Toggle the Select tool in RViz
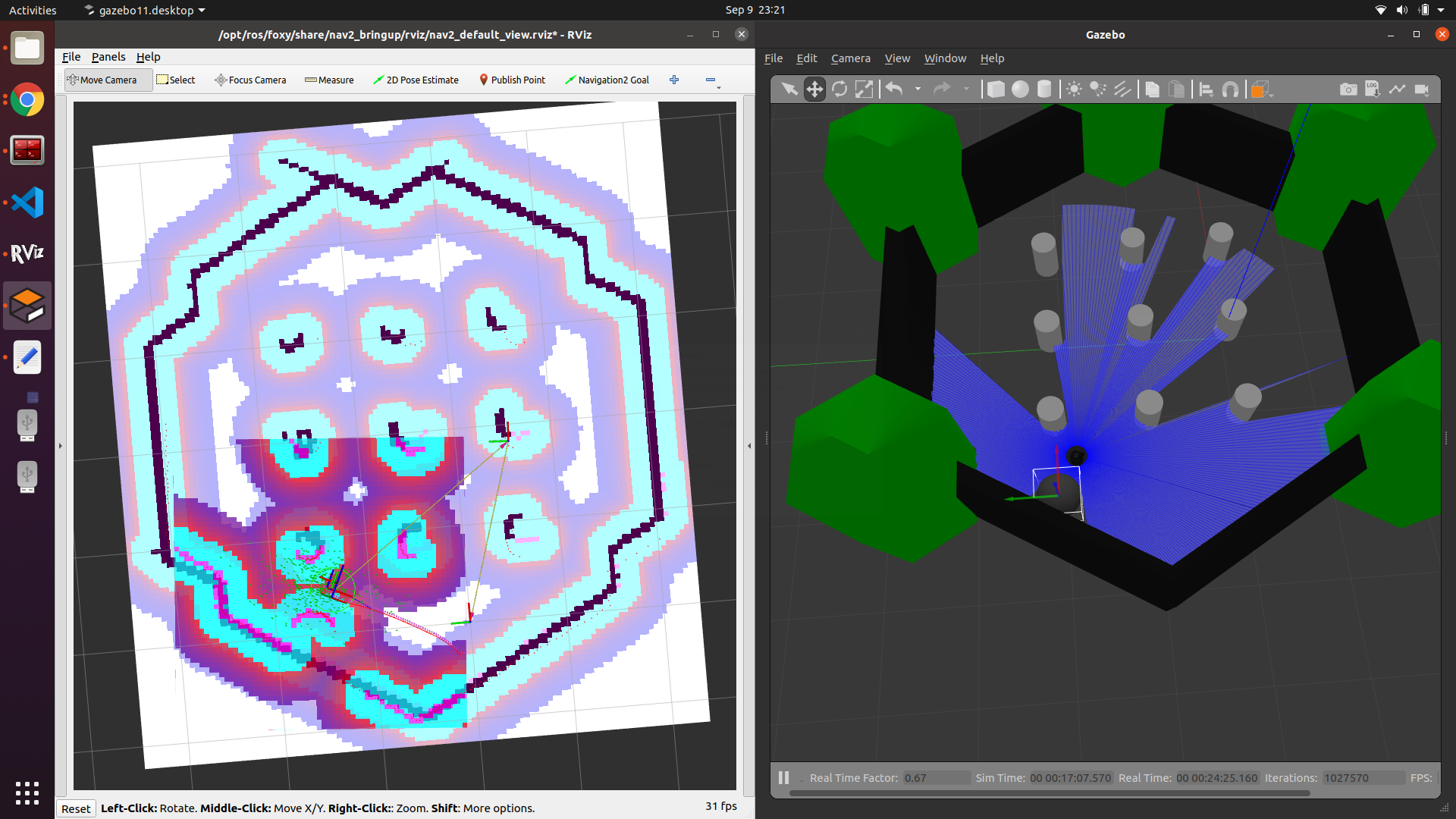The height and width of the screenshot is (819, 1456). tap(176, 80)
